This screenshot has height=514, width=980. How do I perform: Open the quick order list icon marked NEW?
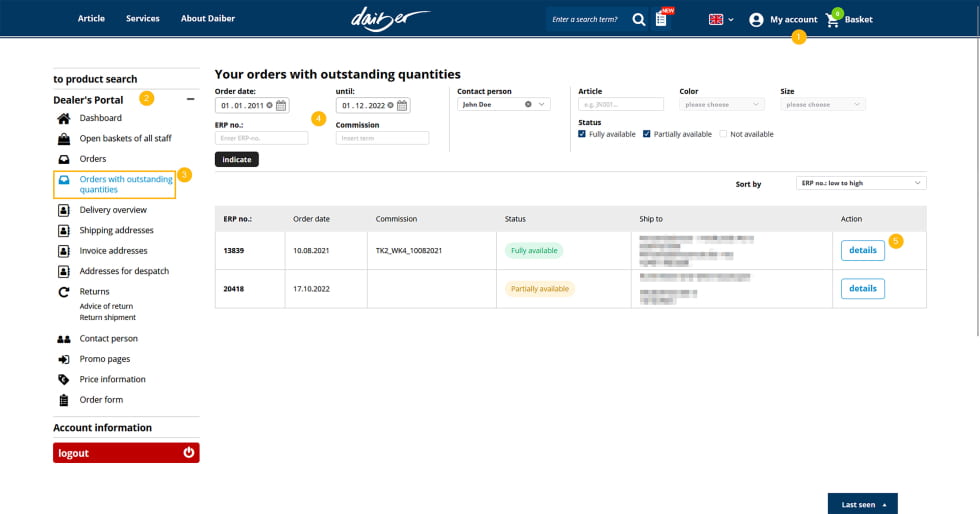coord(661,19)
